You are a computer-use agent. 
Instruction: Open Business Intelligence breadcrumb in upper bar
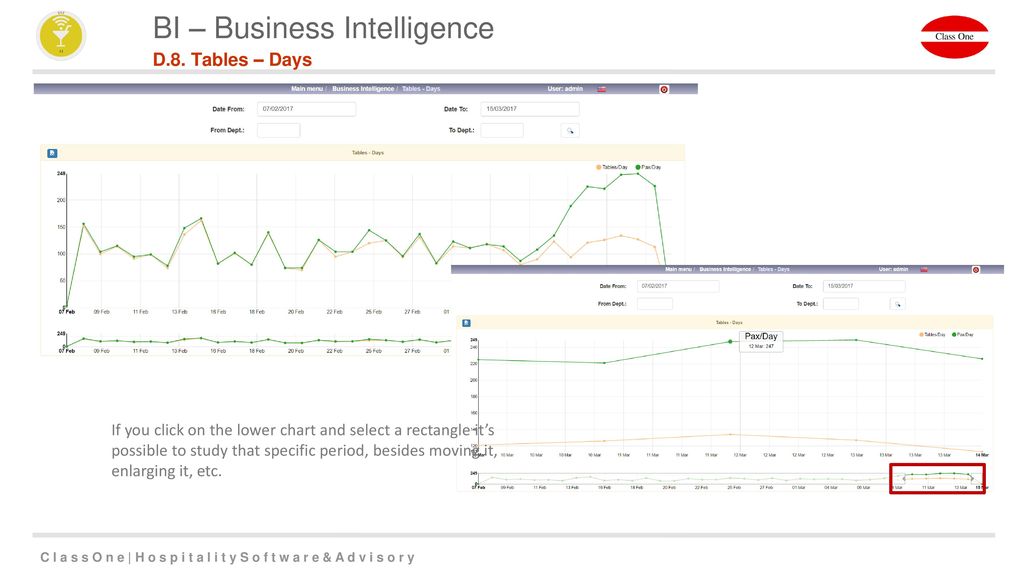pyautogui.click(x=363, y=89)
